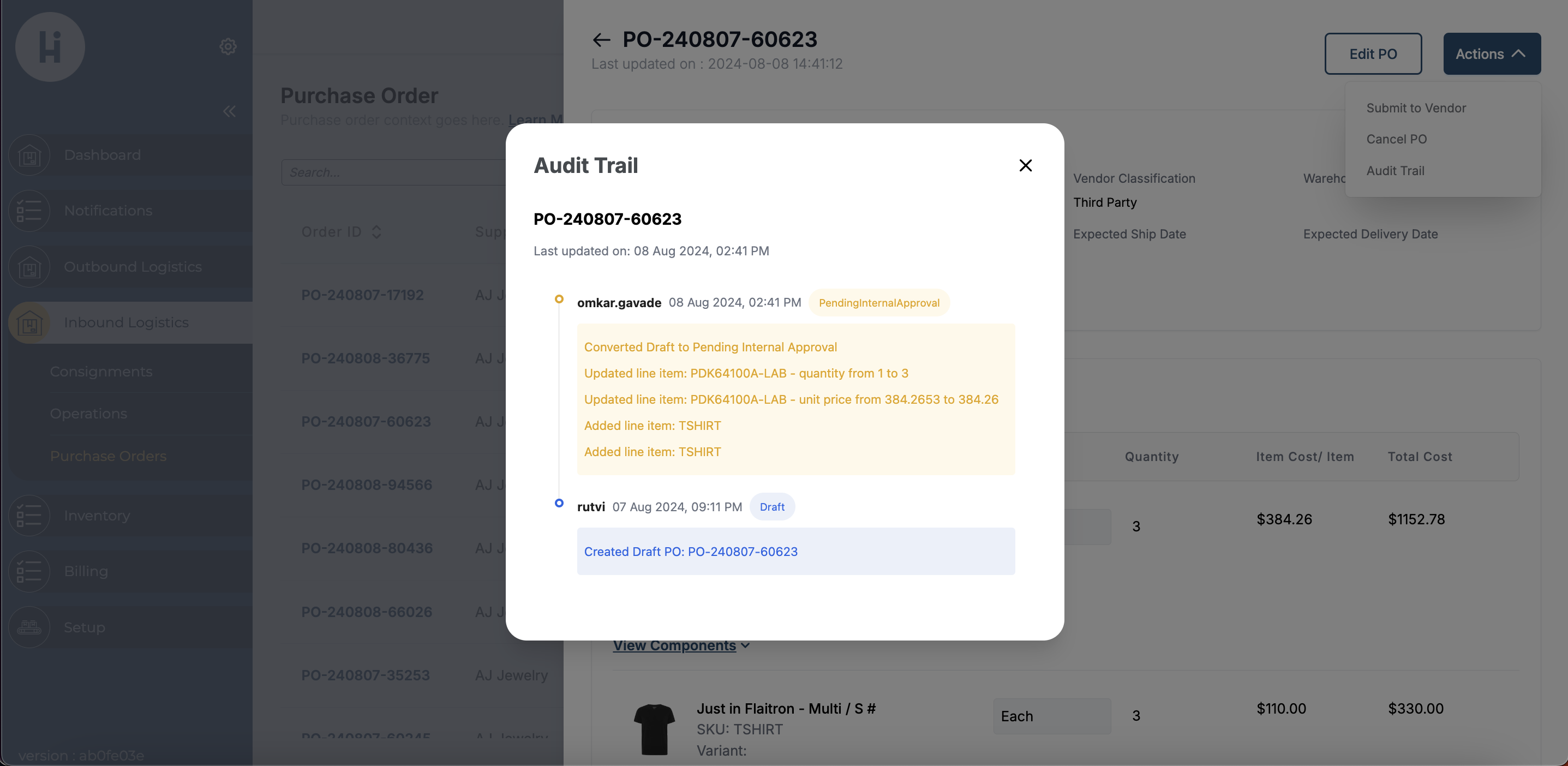
Task: Close the Audit Trail modal dialog
Action: (x=1025, y=165)
